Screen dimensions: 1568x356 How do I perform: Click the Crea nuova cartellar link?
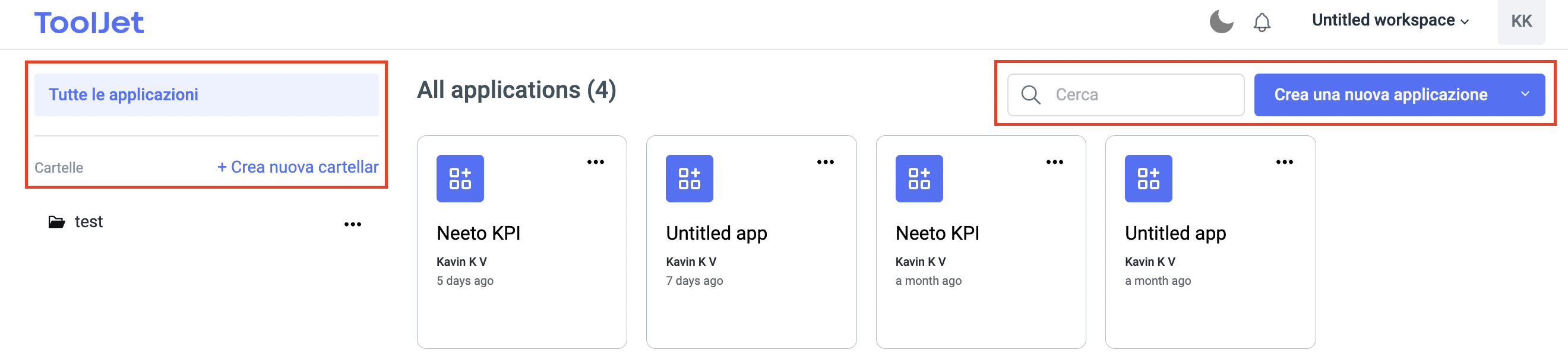[x=298, y=167]
